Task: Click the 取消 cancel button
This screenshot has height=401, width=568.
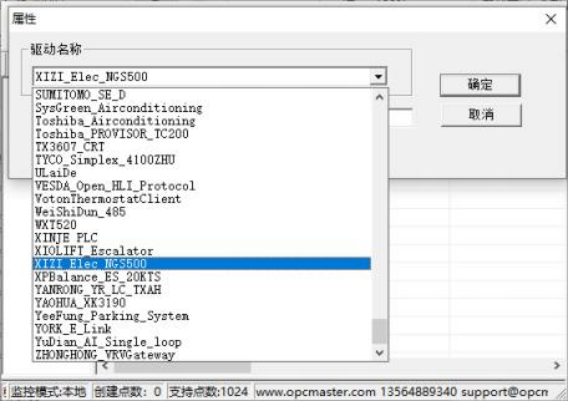Action: 481,115
